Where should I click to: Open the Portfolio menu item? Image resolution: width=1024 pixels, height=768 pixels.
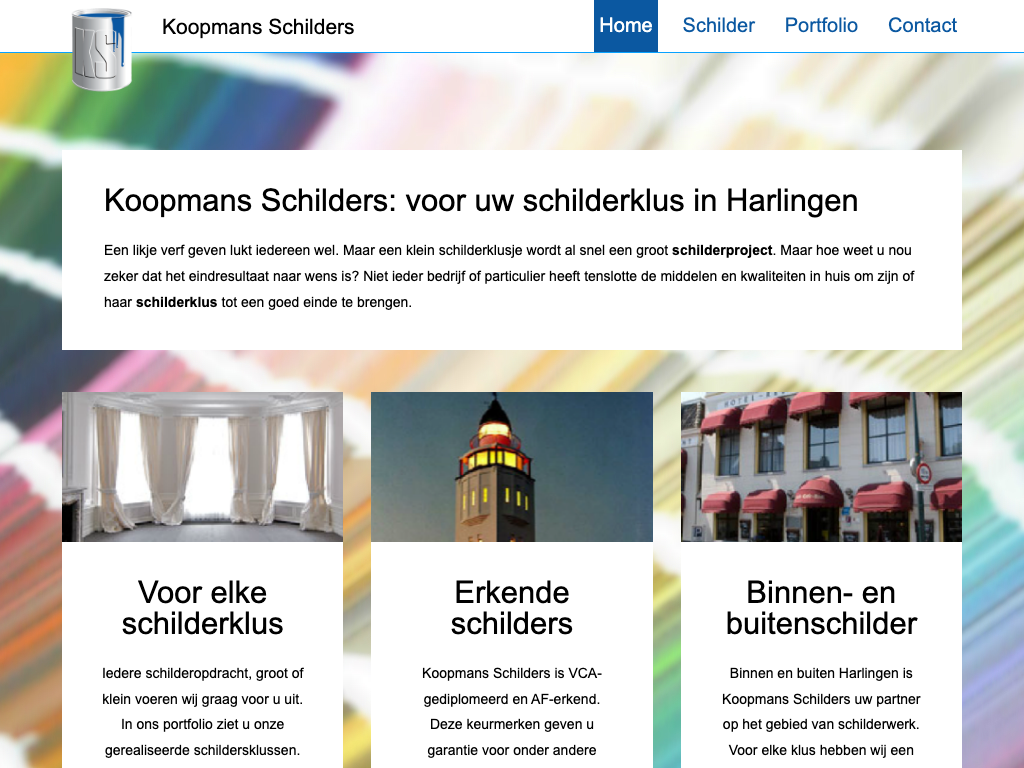point(821,26)
